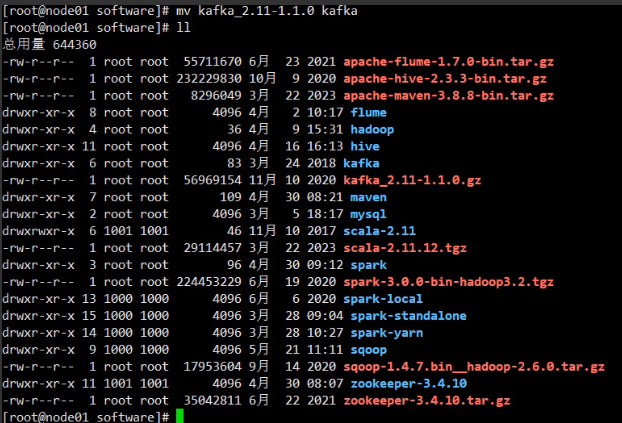Screen dimensions: 622x423
Task: Click the scala-2.11 directory name
Action: 380,231
